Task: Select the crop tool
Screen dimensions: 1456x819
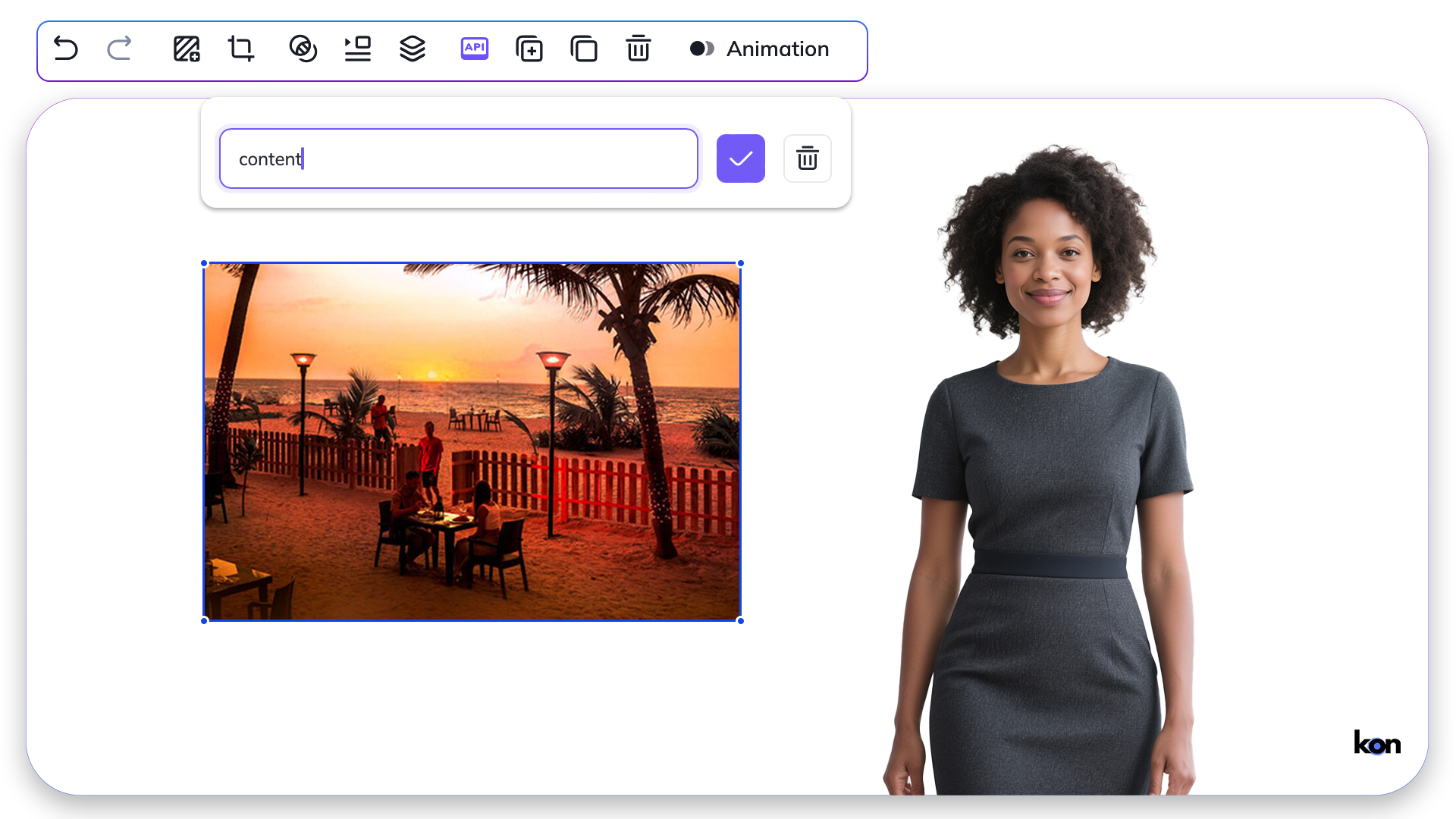Action: click(241, 49)
